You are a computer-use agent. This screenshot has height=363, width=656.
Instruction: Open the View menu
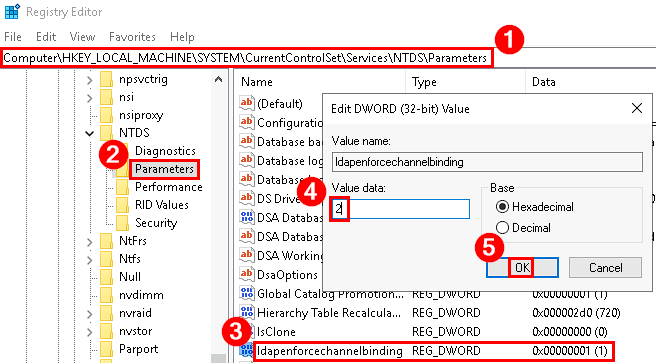(82, 37)
